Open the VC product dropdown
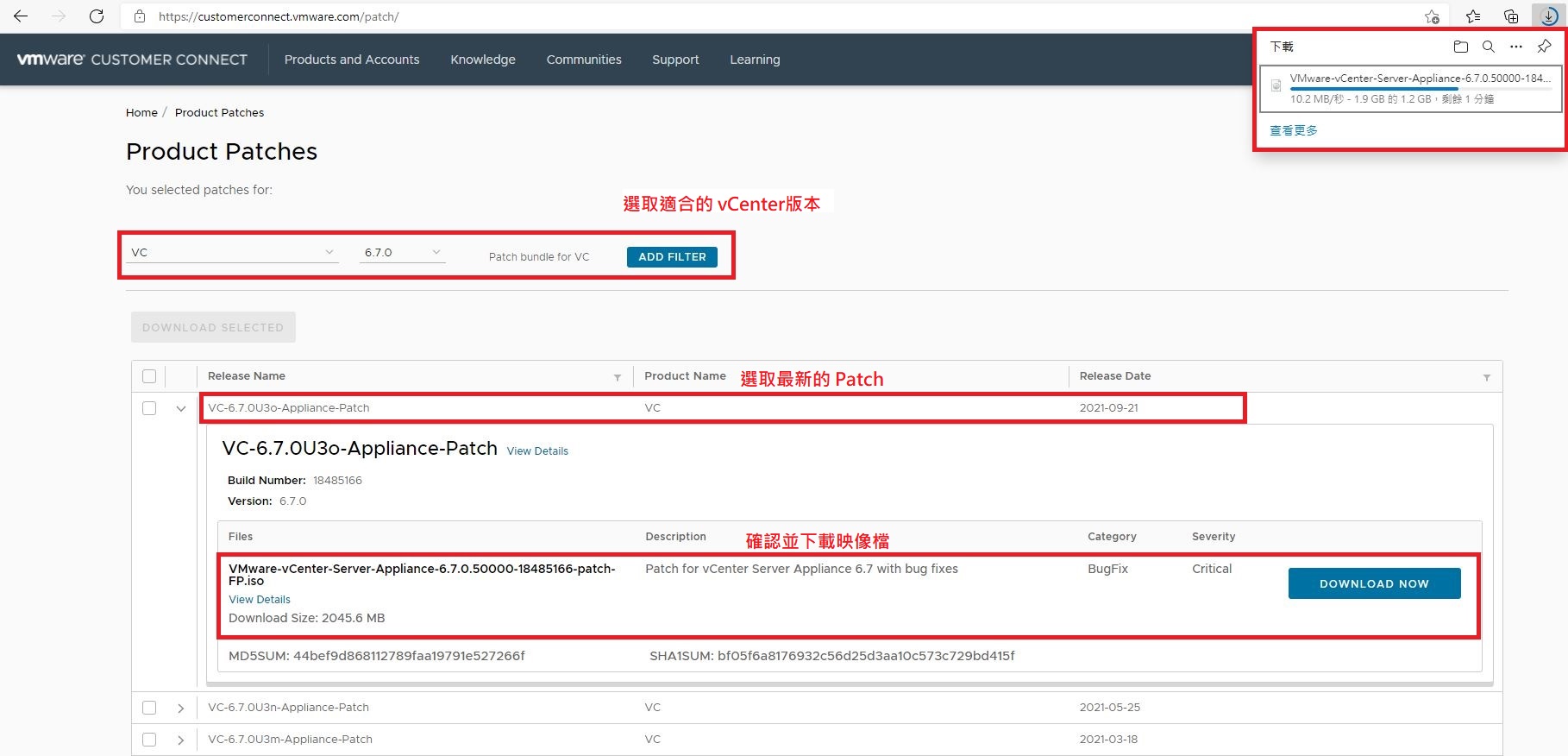This screenshot has height=756, width=1568. click(x=233, y=252)
